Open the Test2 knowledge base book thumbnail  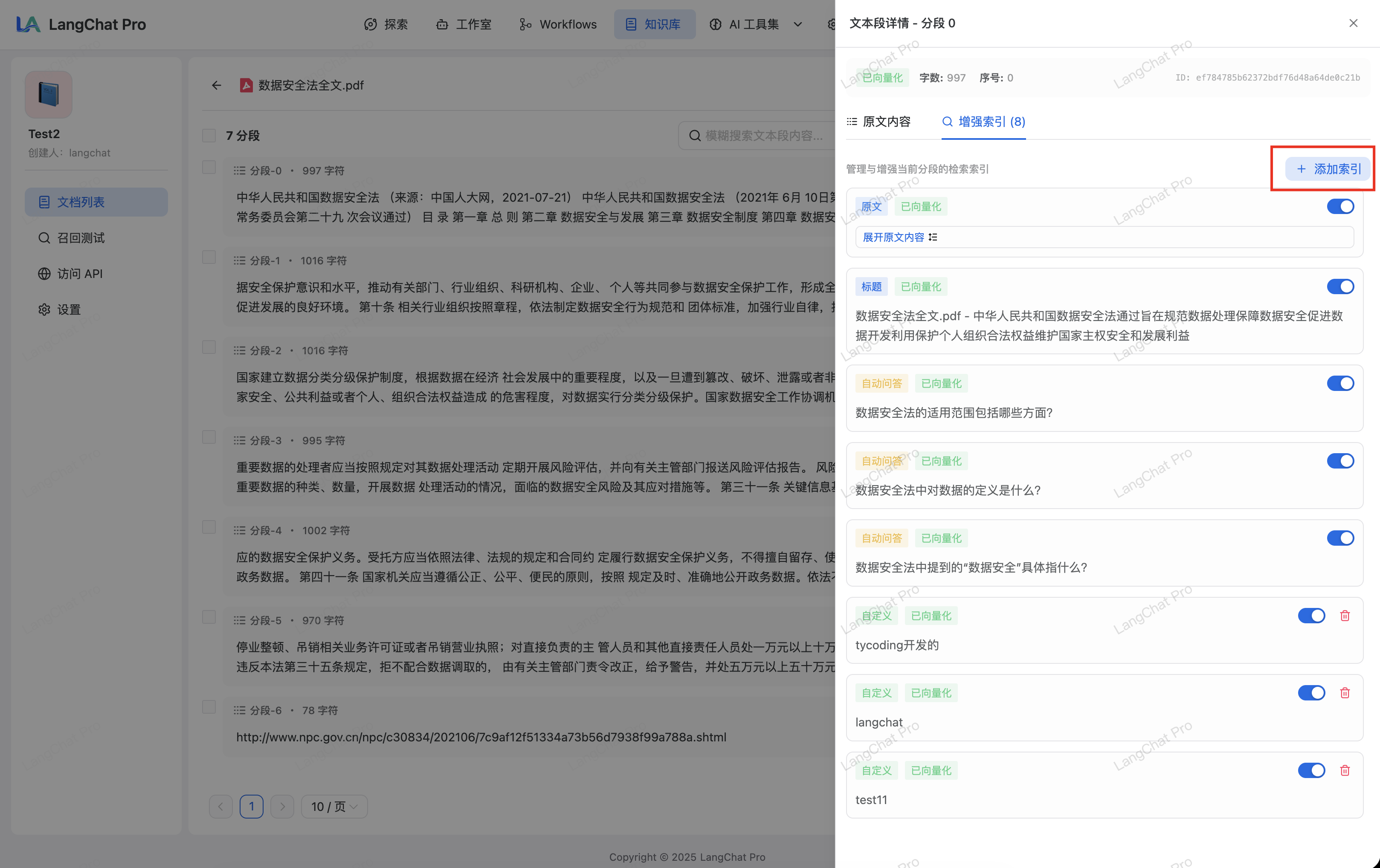tap(49, 95)
